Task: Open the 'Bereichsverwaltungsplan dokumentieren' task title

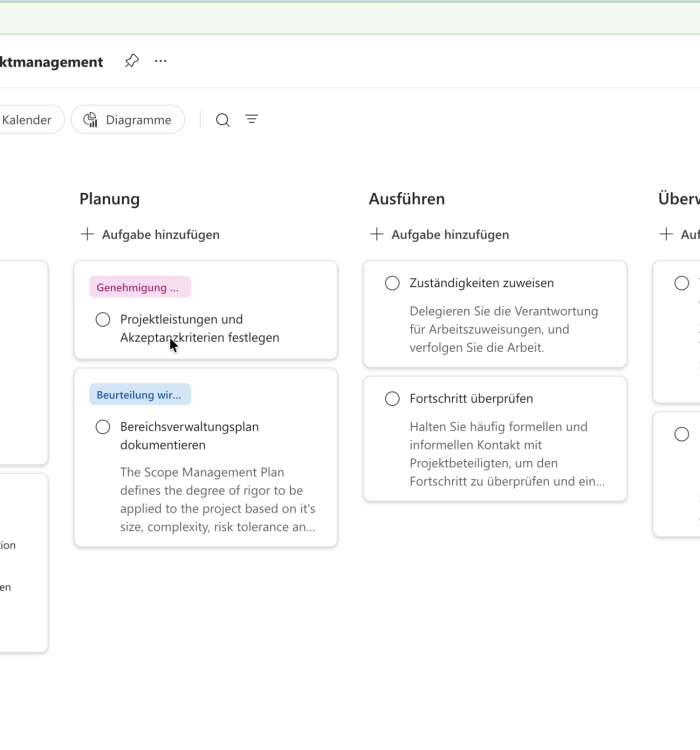Action: (x=189, y=436)
